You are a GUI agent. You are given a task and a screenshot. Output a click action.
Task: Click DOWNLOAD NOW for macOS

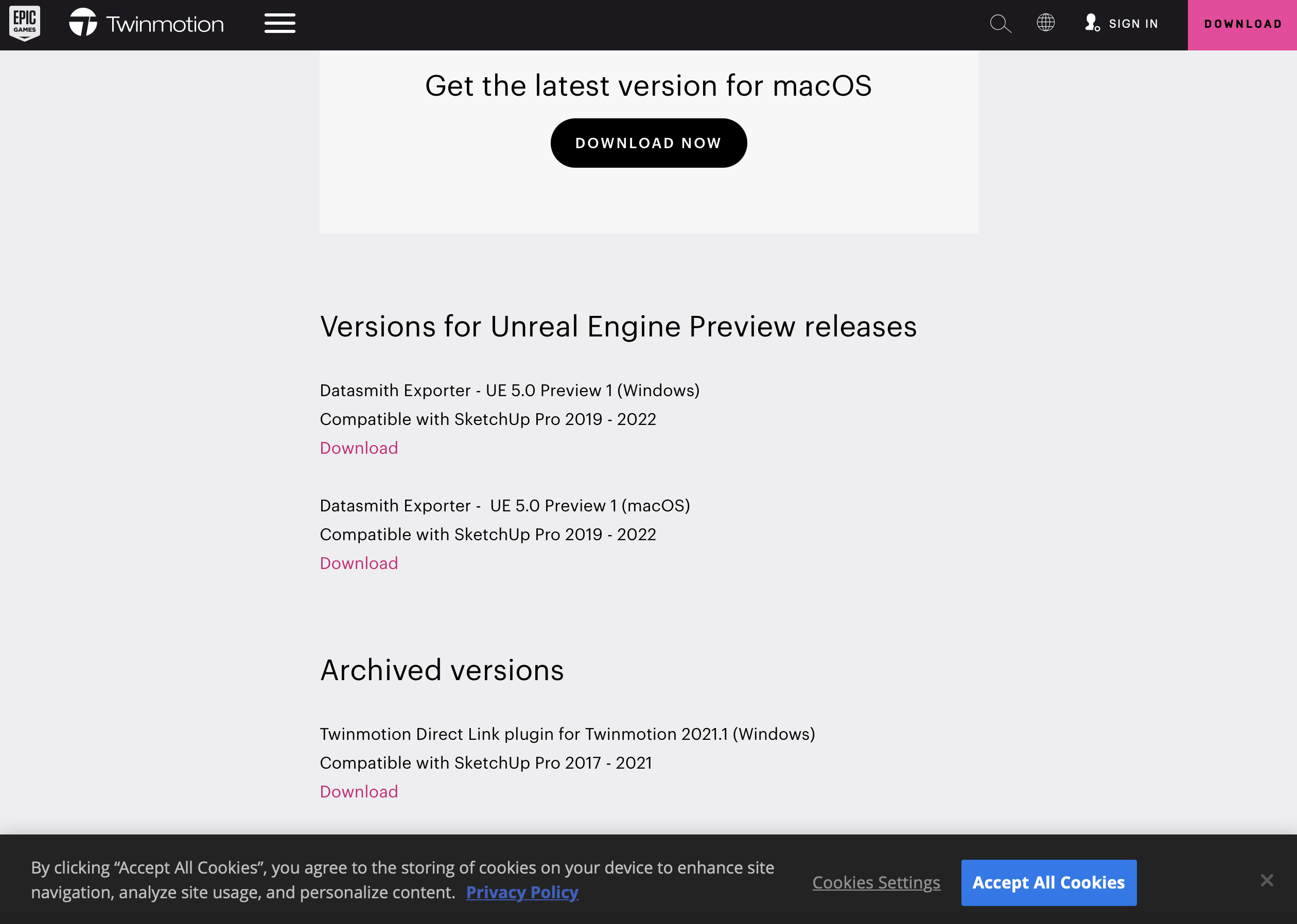point(648,143)
